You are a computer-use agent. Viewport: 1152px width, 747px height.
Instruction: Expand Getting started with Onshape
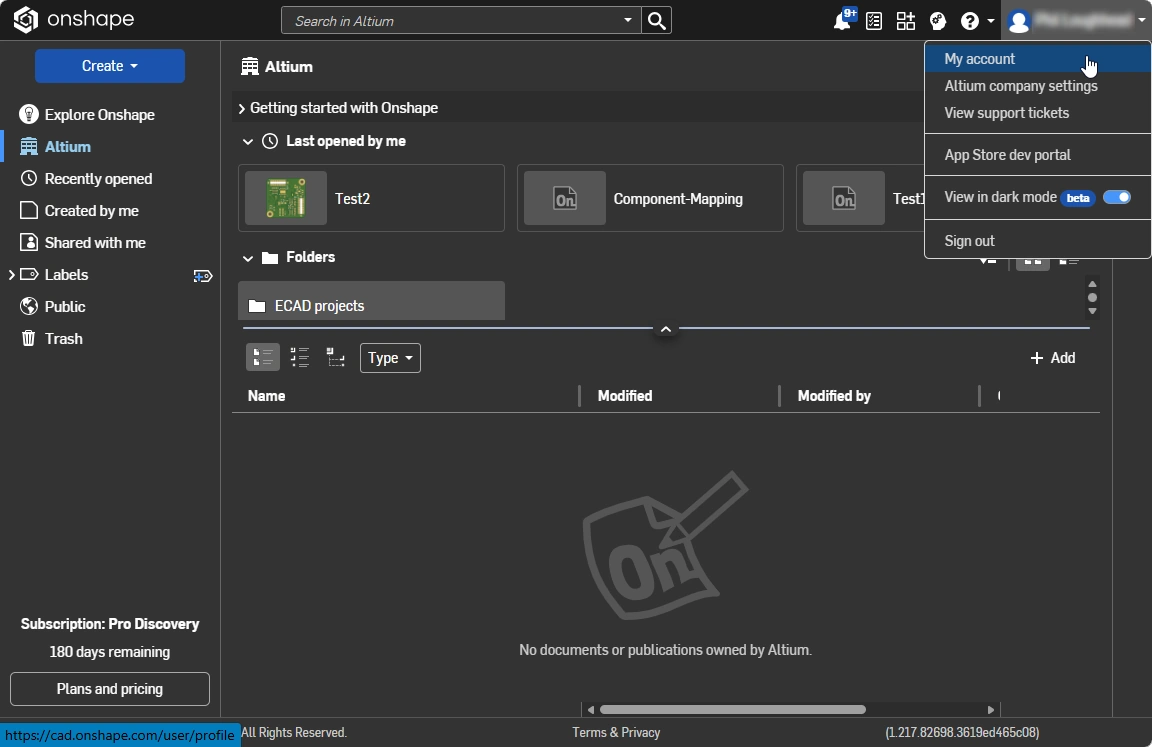coord(242,109)
